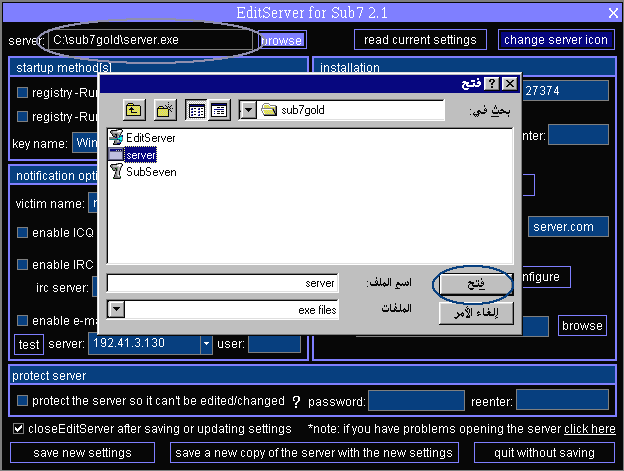This screenshot has height=471, width=624.
Task: Click the sub7gold Look-in combo box
Action: click(x=341, y=110)
